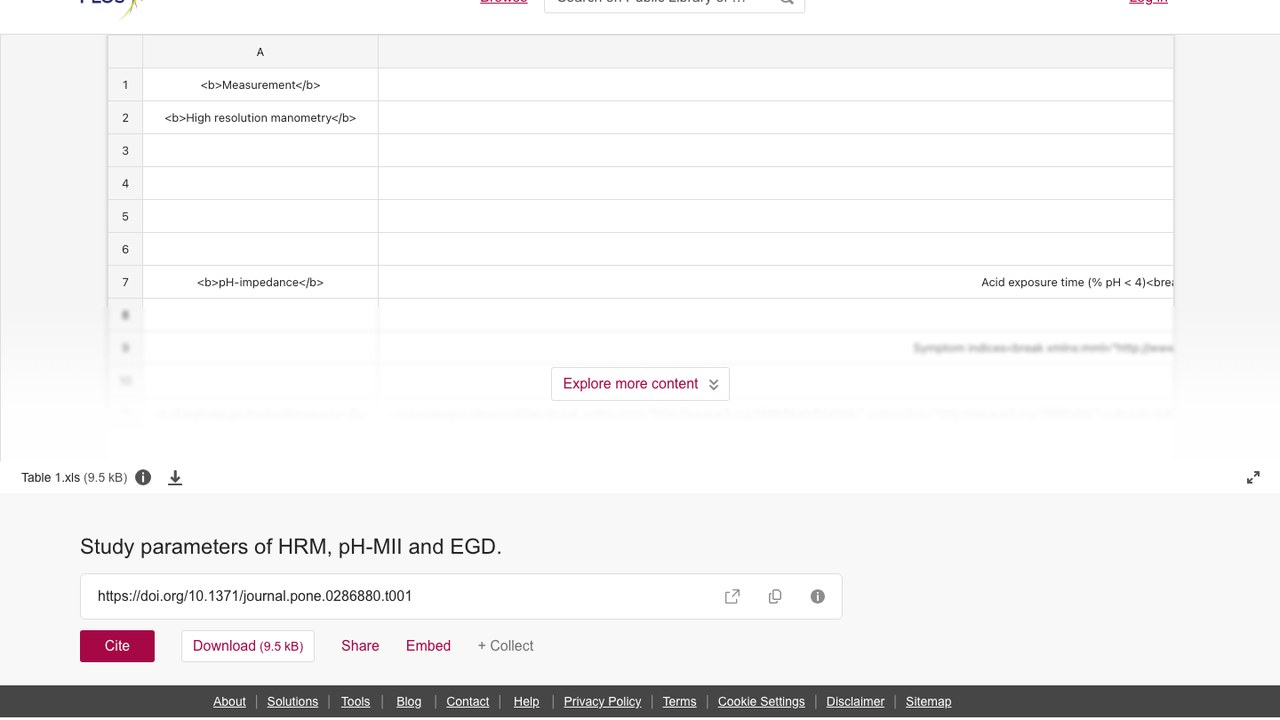Click the download arrow icon beside Table 1.xls

(175, 478)
